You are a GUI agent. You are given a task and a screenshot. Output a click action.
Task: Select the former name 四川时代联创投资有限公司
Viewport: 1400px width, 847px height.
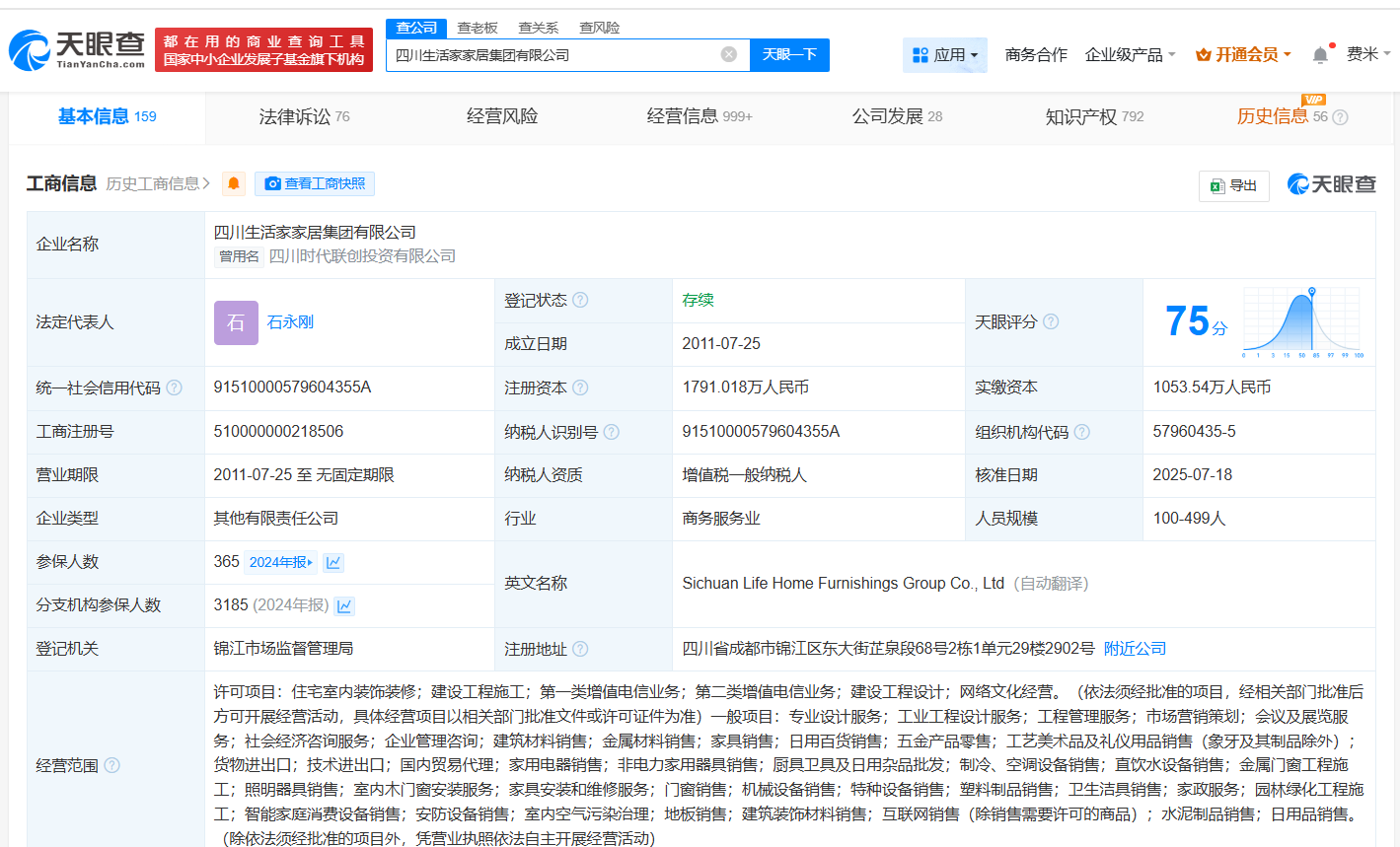[x=362, y=256]
